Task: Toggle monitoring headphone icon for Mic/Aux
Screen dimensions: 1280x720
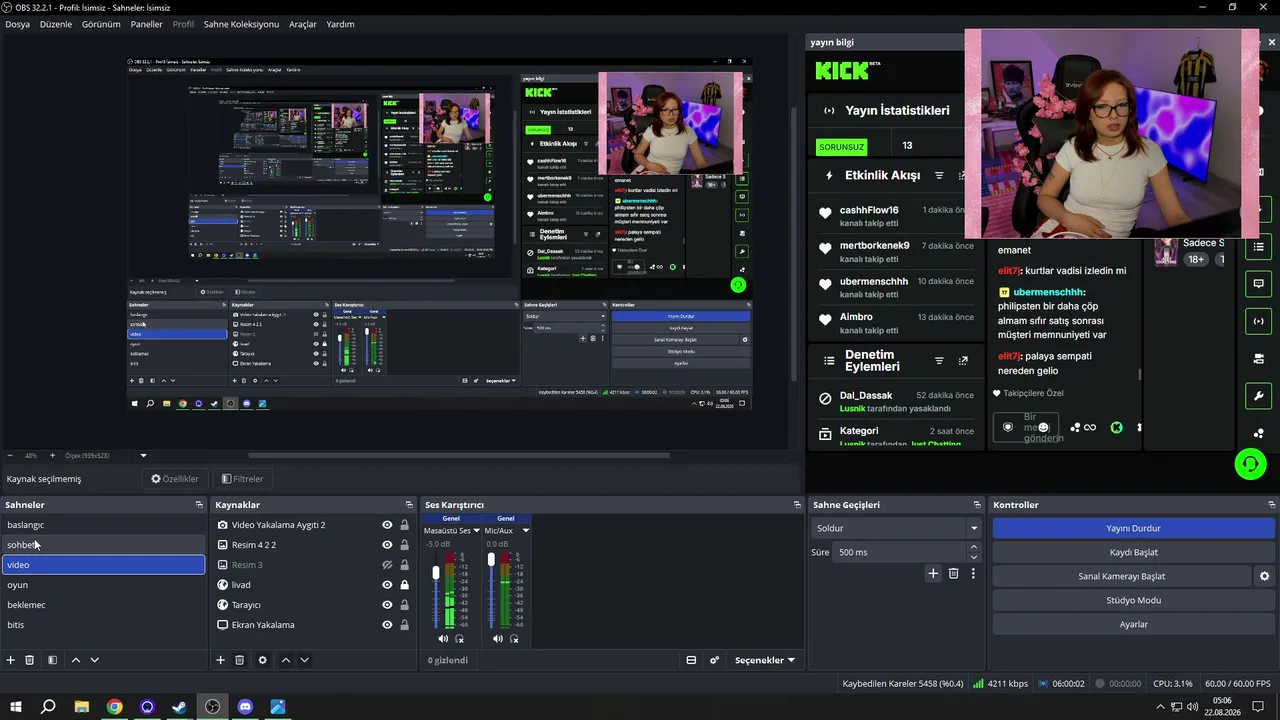Action: coord(515,638)
